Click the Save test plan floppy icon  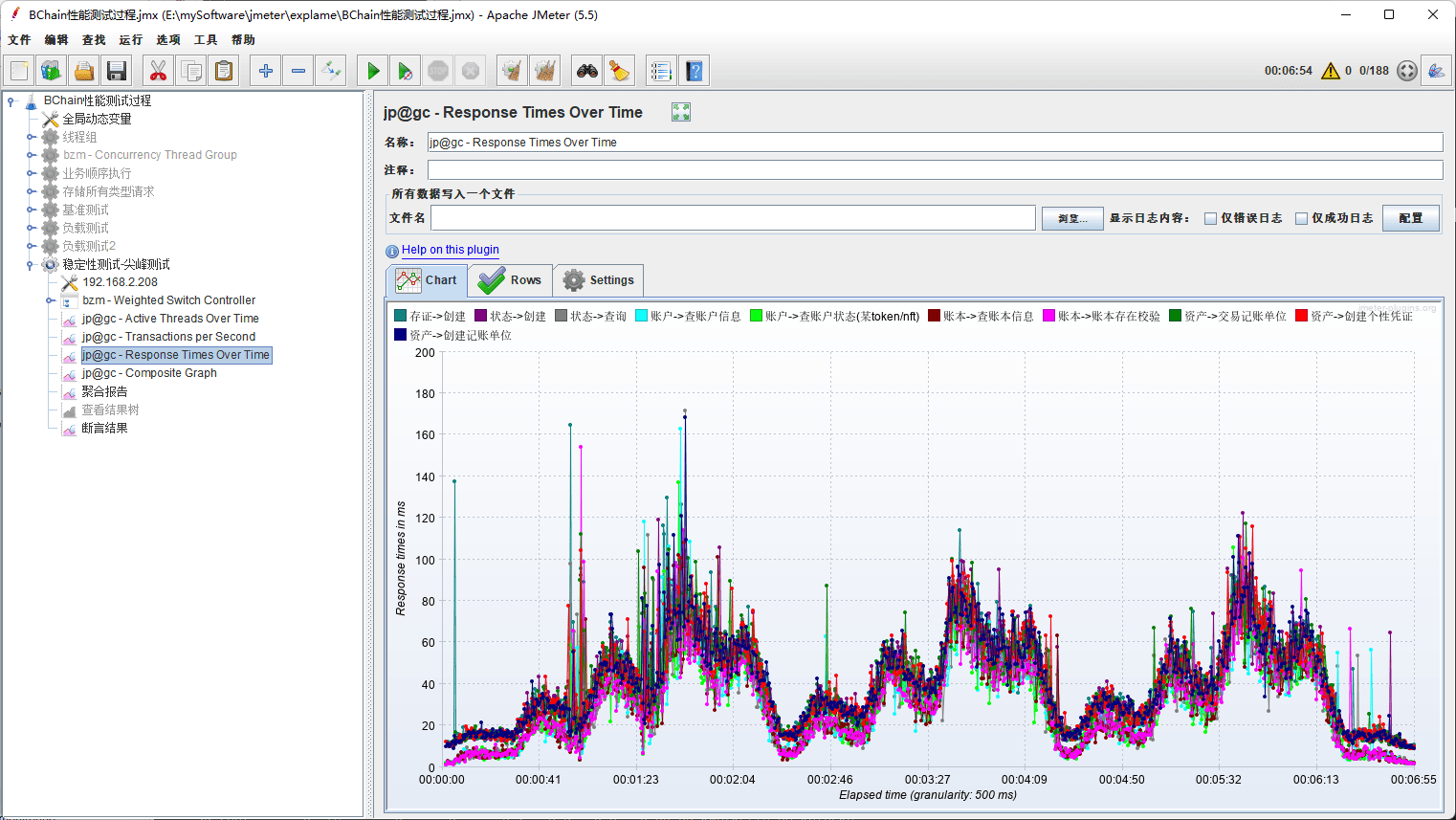(117, 71)
